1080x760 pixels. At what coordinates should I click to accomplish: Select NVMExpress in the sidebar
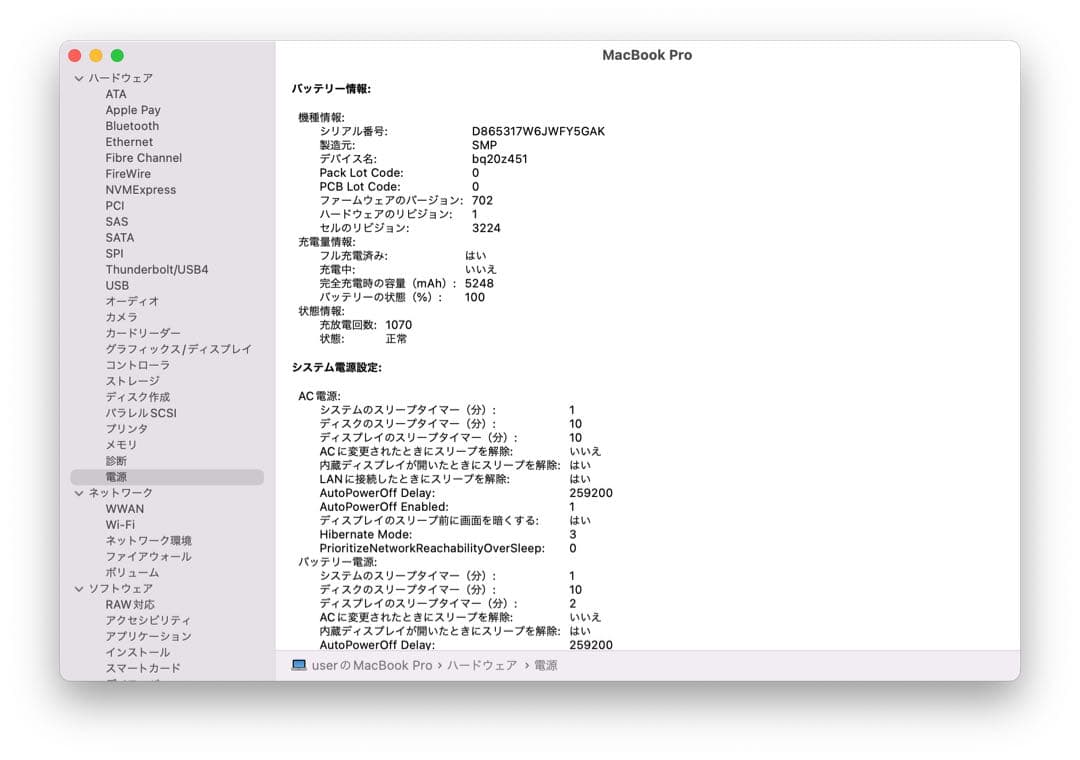pyautogui.click(x=141, y=189)
